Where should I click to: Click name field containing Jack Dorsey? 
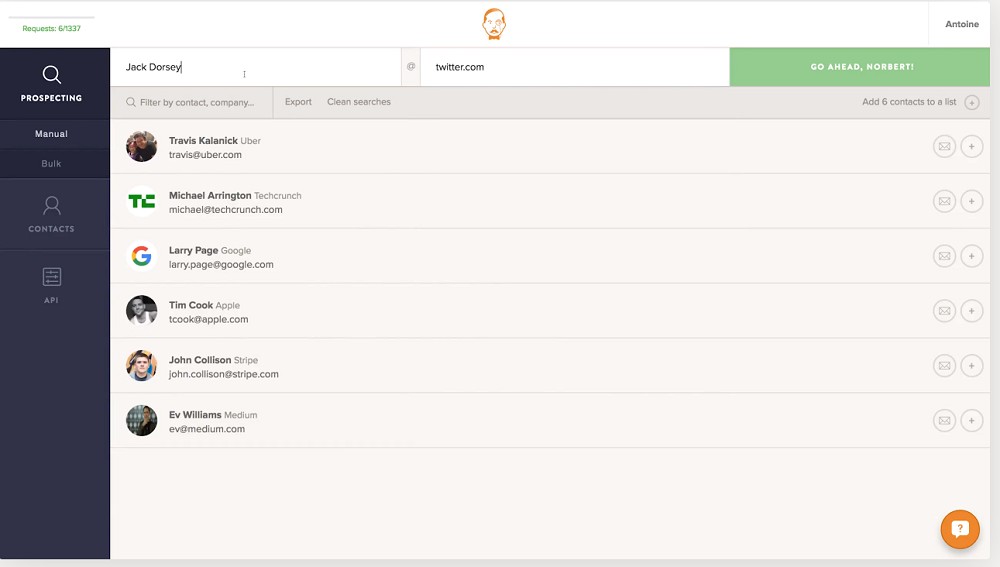coord(256,67)
